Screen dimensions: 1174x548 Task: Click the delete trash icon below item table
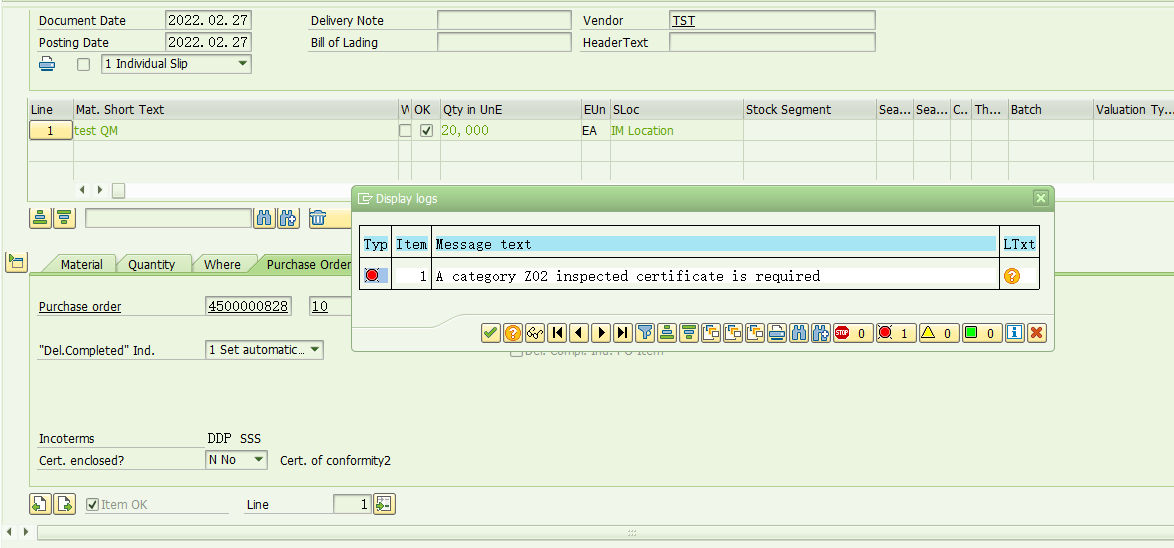[317, 218]
